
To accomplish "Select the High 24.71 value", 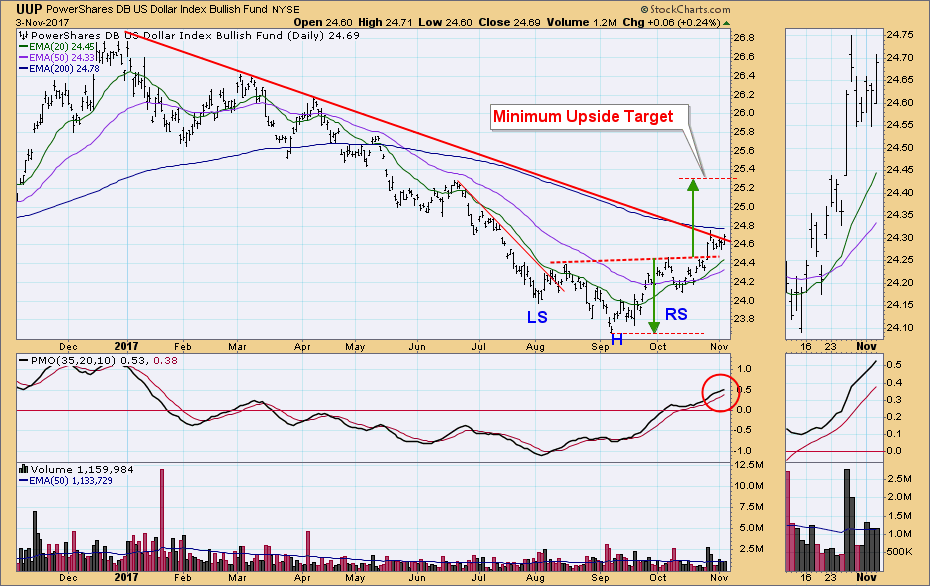I will (386, 23).
